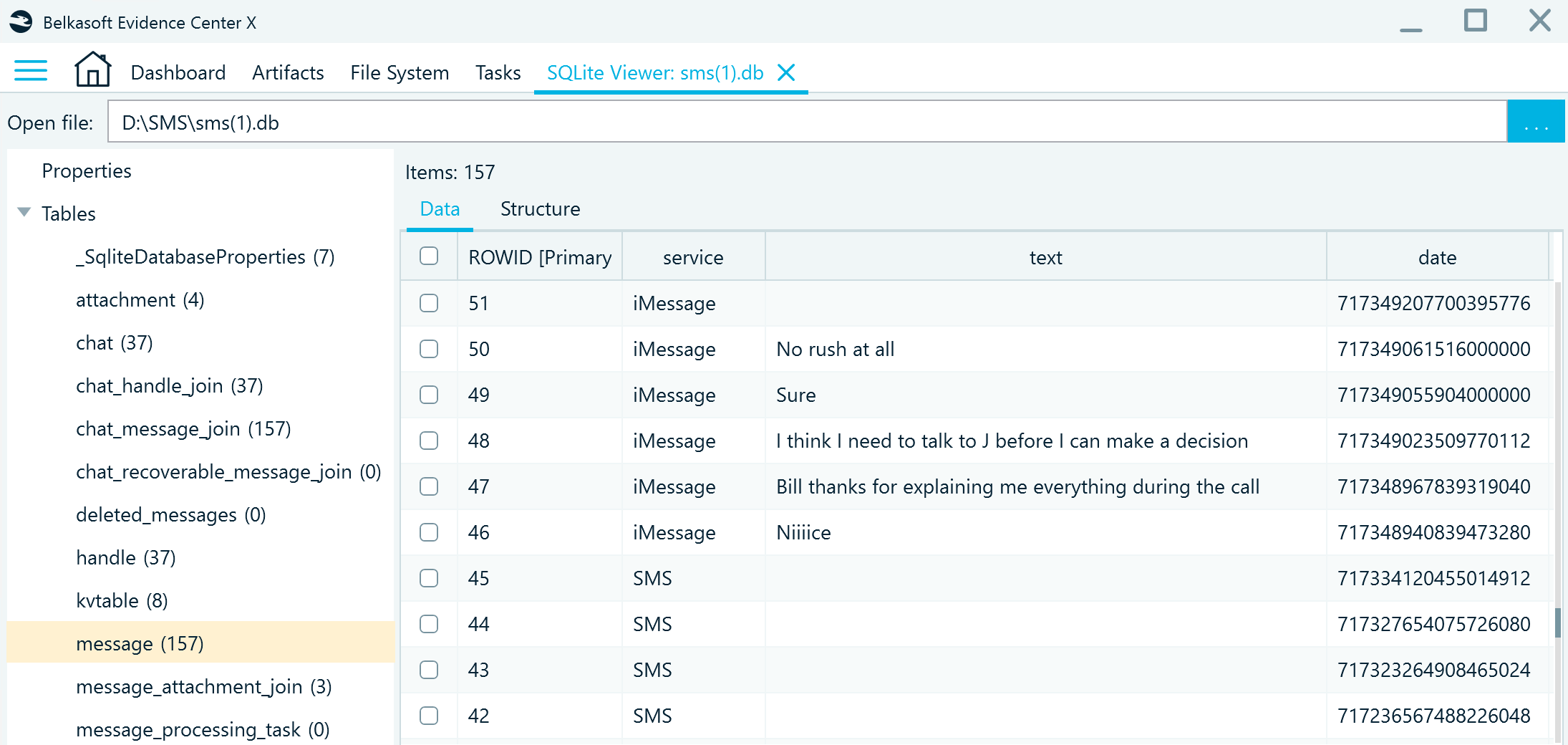Image resolution: width=1568 pixels, height=745 pixels.
Task: Check the row 47 checkbox
Action: coord(429,486)
